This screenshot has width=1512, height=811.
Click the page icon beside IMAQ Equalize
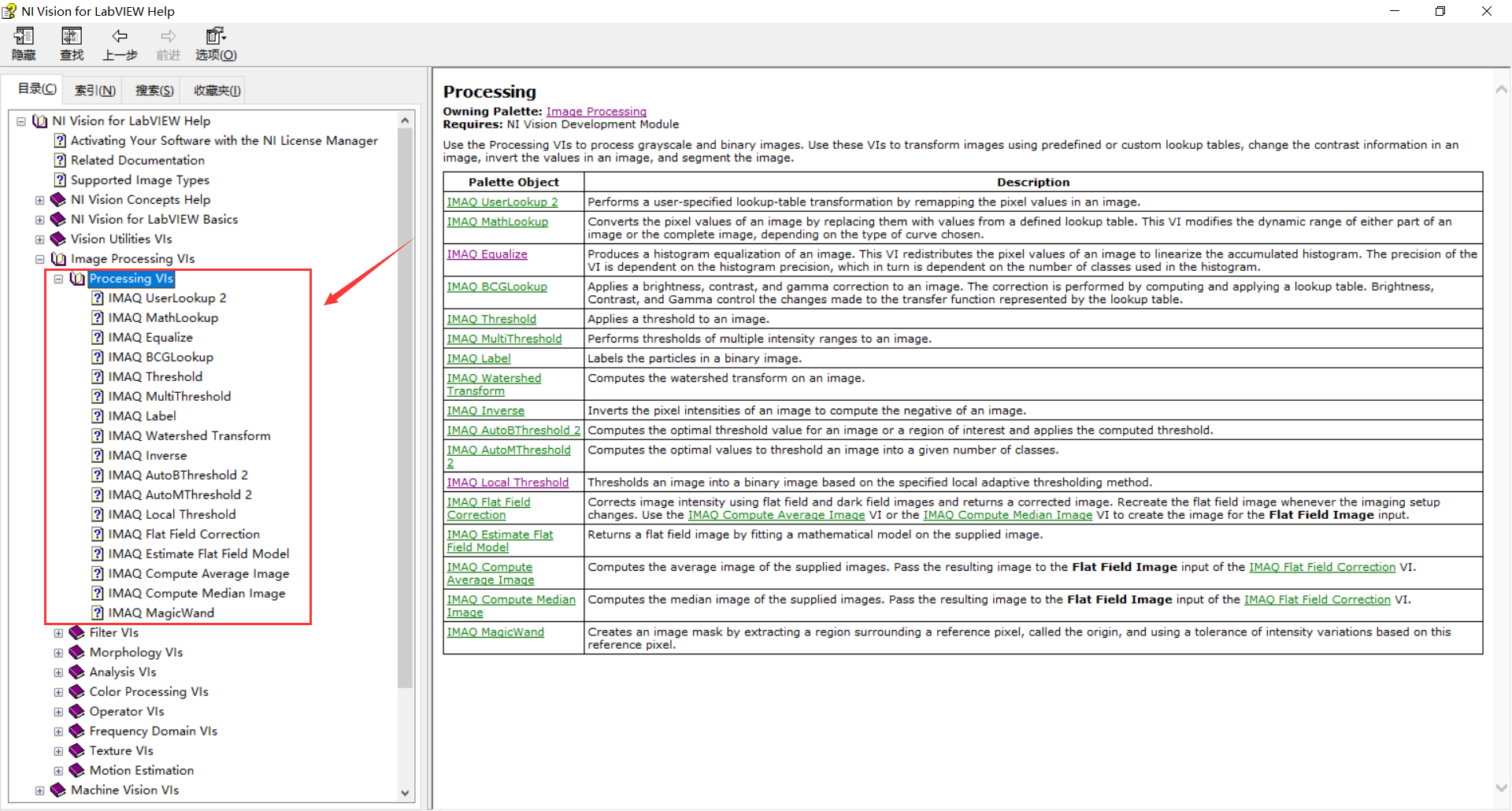(x=98, y=338)
